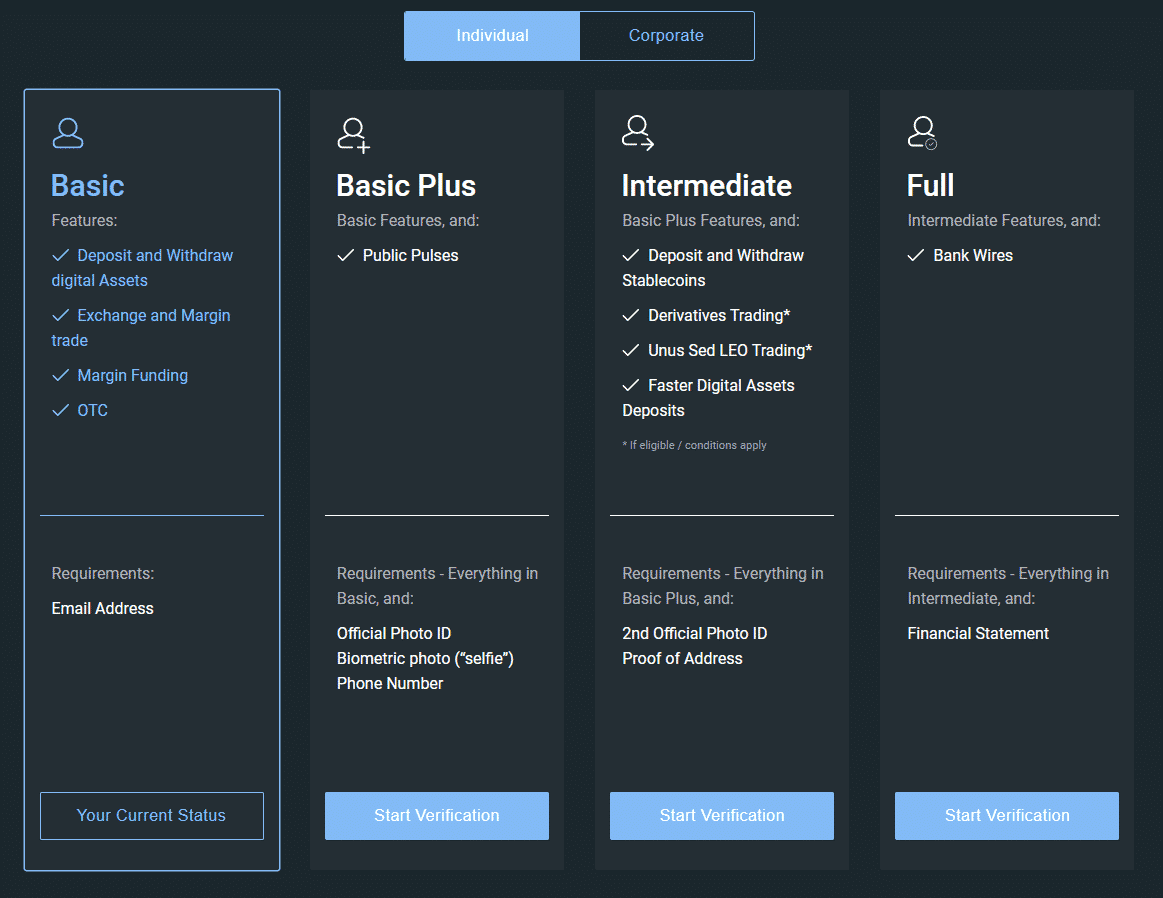Image resolution: width=1163 pixels, height=898 pixels.
Task: Click the Basic Plus user-plus icon
Action: pyautogui.click(x=353, y=134)
